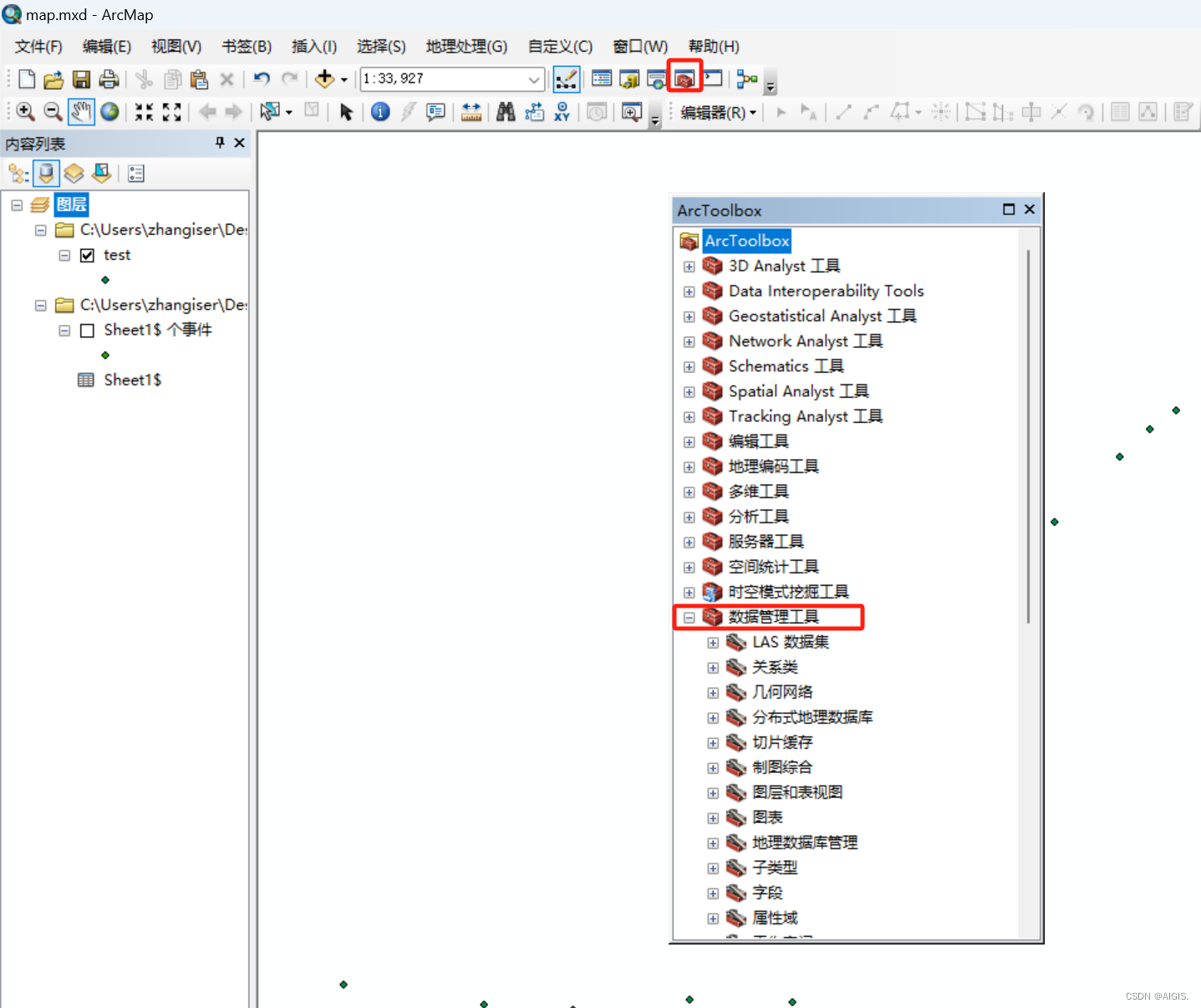Screen dimensions: 1201x1008
Task: Uncheck the test layer checkbox
Action: pyautogui.click(x=87, y=256)
